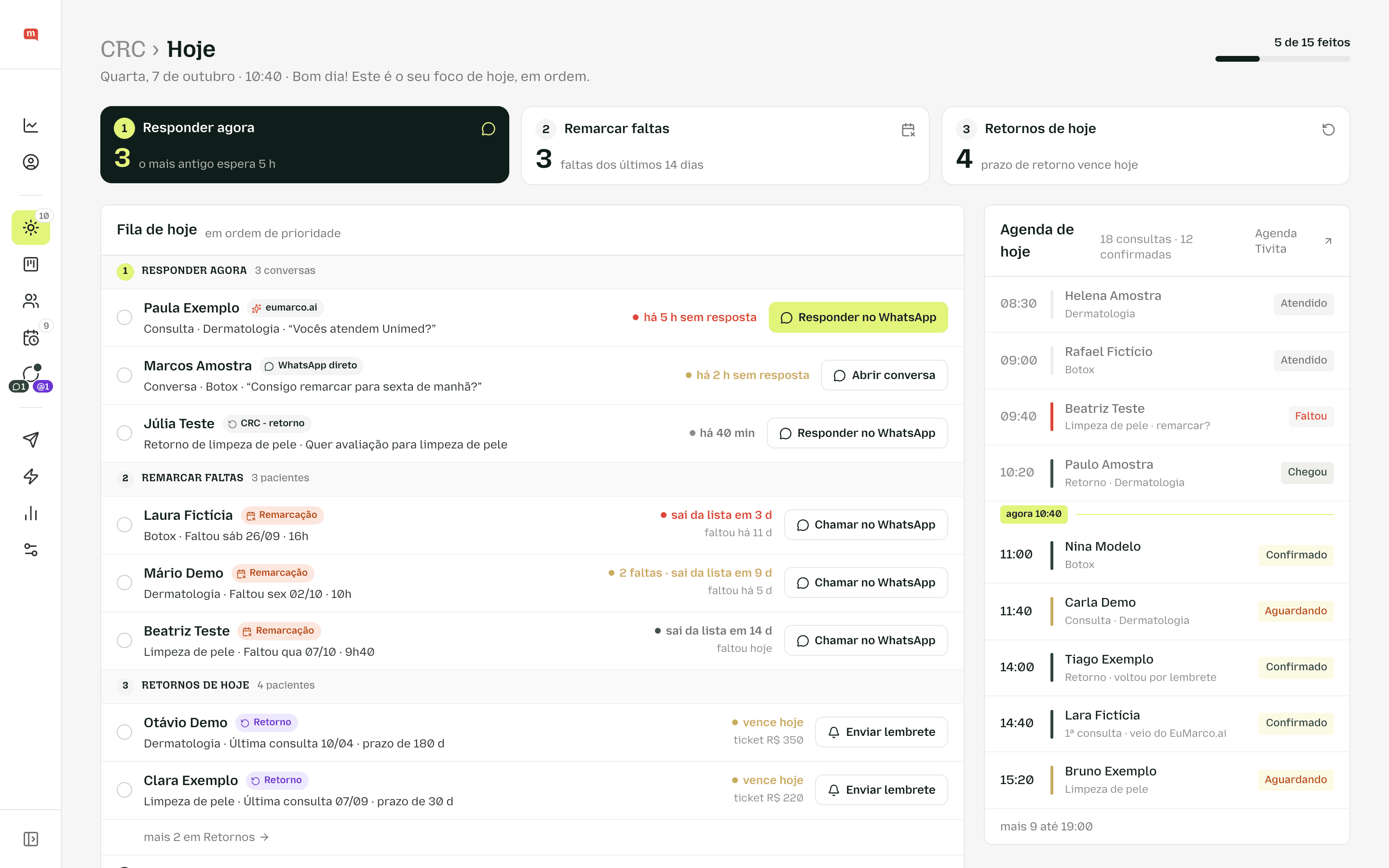This screenshot has height=868, width=1389.
Task: Check off Júlia Teste row
Action: pos(124,434)
